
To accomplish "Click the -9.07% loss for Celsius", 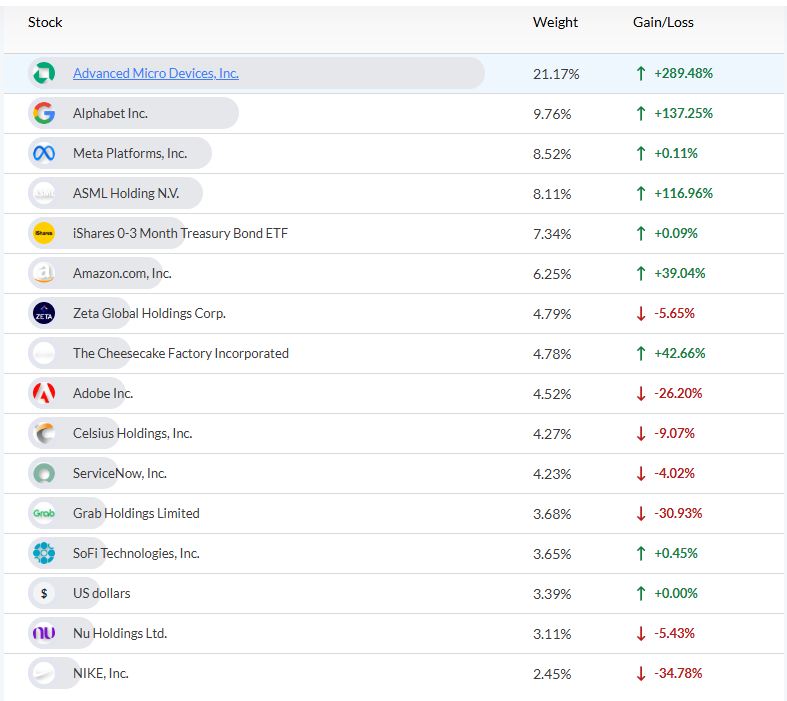I will click(675, 433).
